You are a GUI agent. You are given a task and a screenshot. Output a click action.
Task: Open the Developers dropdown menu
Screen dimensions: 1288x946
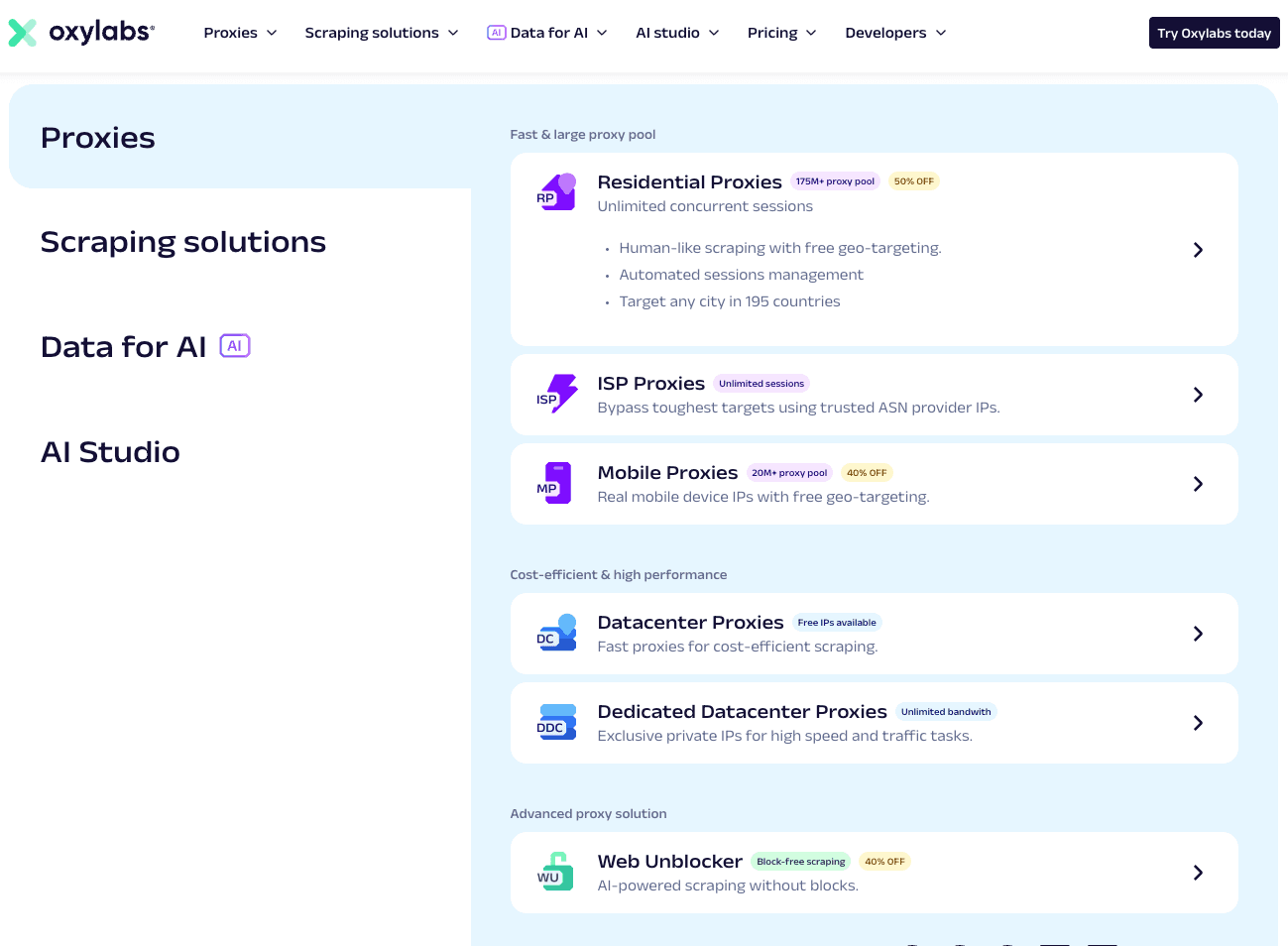(894, 33)
